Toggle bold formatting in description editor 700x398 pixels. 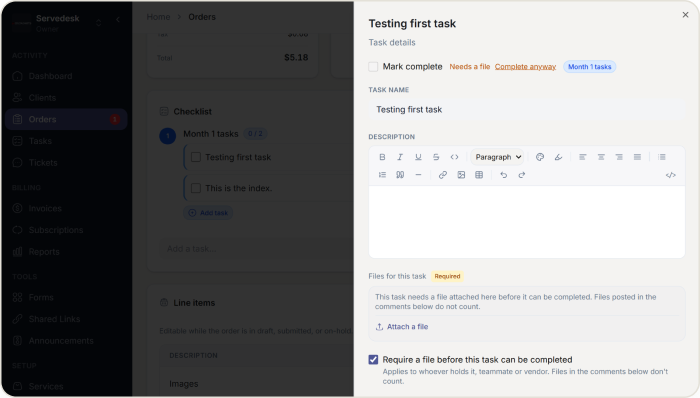382,157
